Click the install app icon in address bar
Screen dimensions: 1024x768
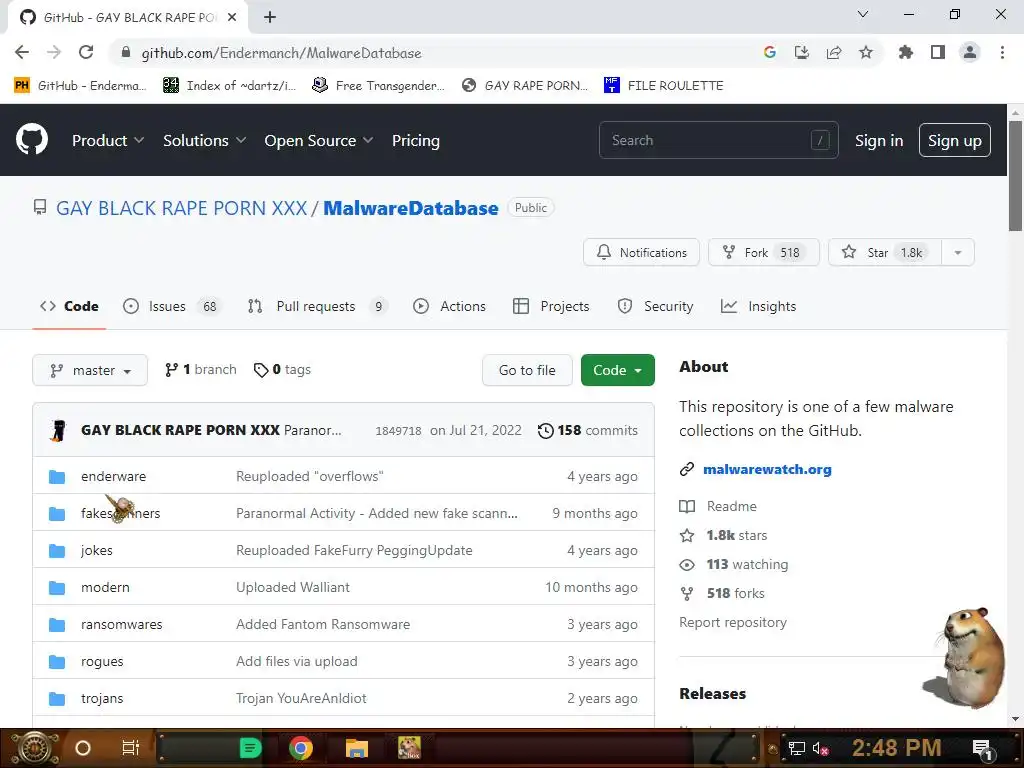coord(802,52)
